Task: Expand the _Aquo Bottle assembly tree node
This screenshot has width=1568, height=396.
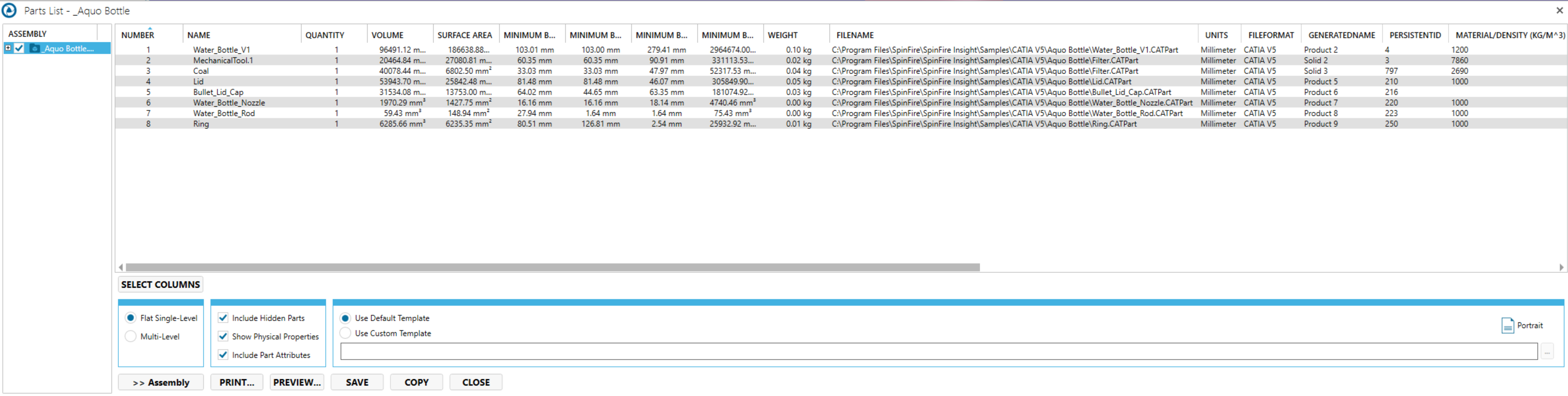Action: pyautogui.click(x=8, y=48)
